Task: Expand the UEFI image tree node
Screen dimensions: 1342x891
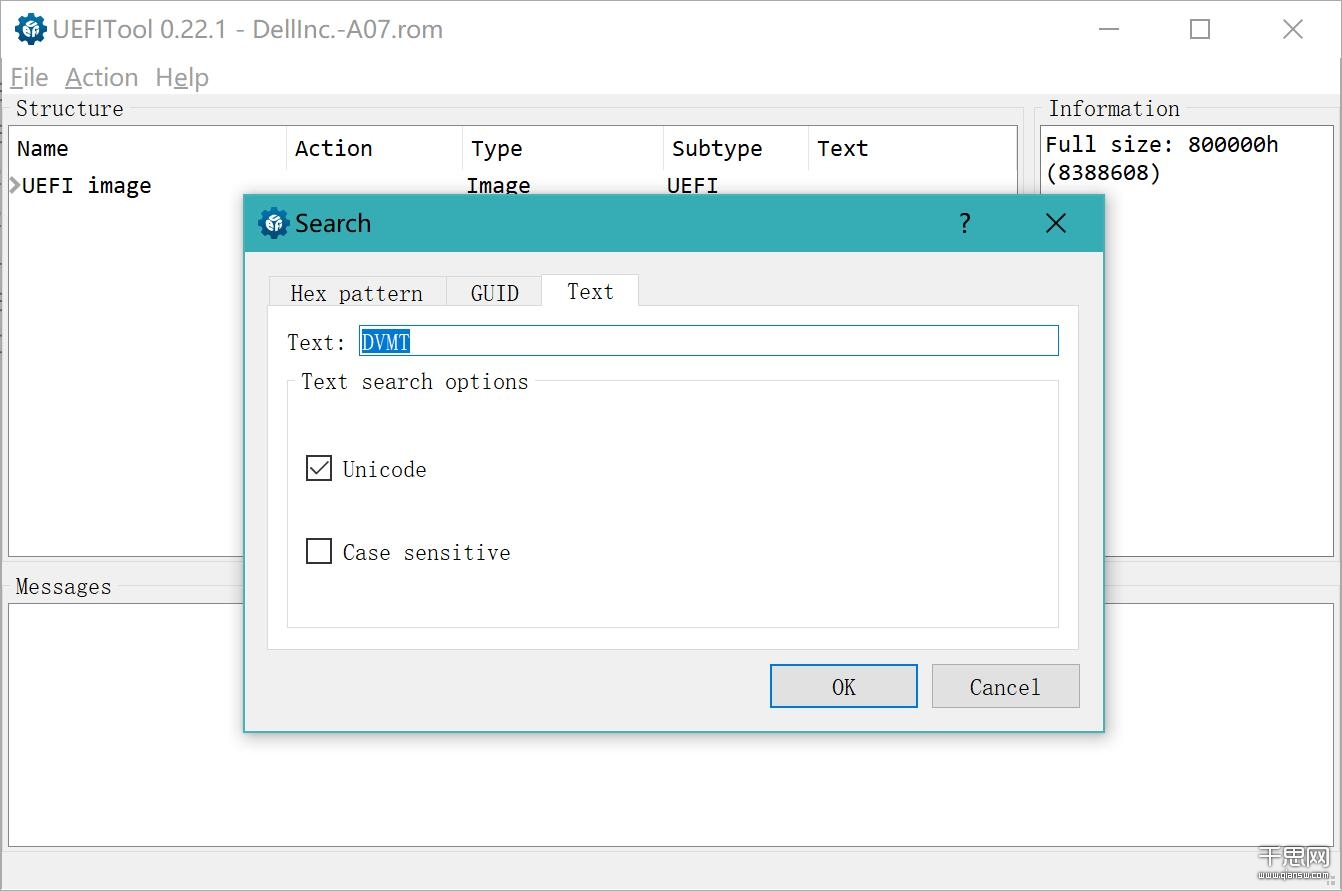Action: (x=15, y=185)
